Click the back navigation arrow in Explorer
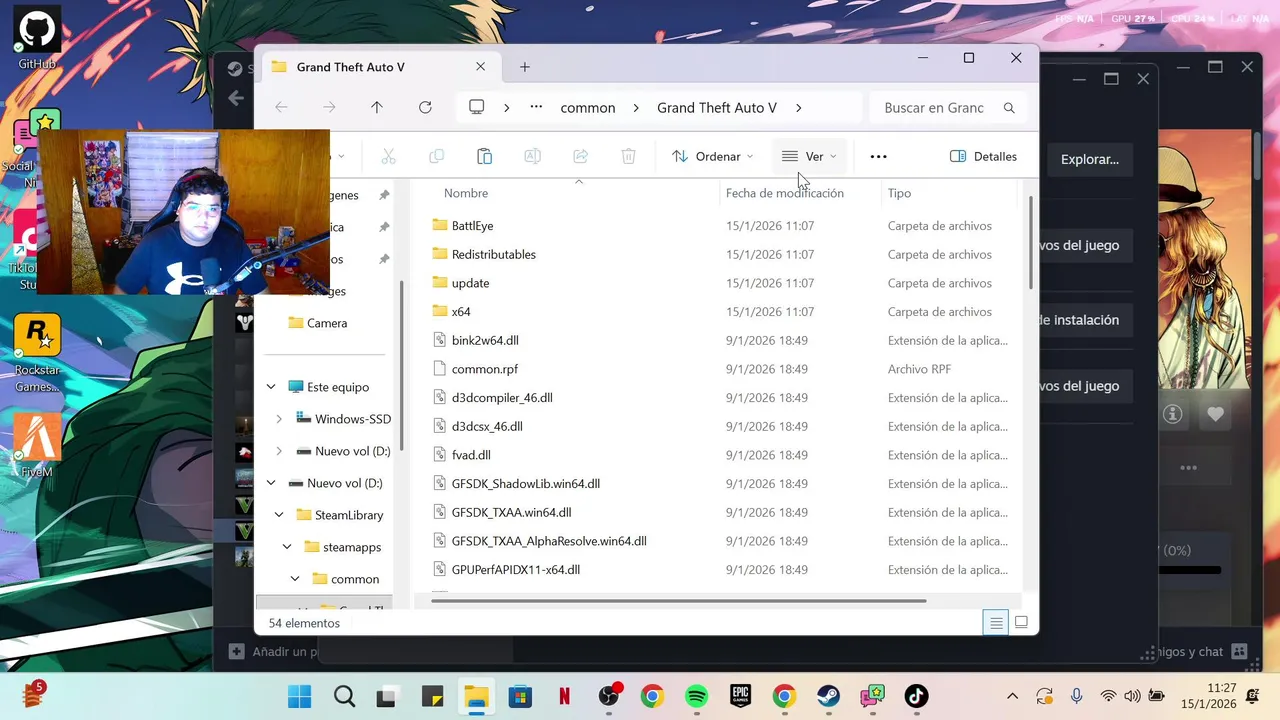The width and height of the screenshot is (1280, 720). point(281,107)
